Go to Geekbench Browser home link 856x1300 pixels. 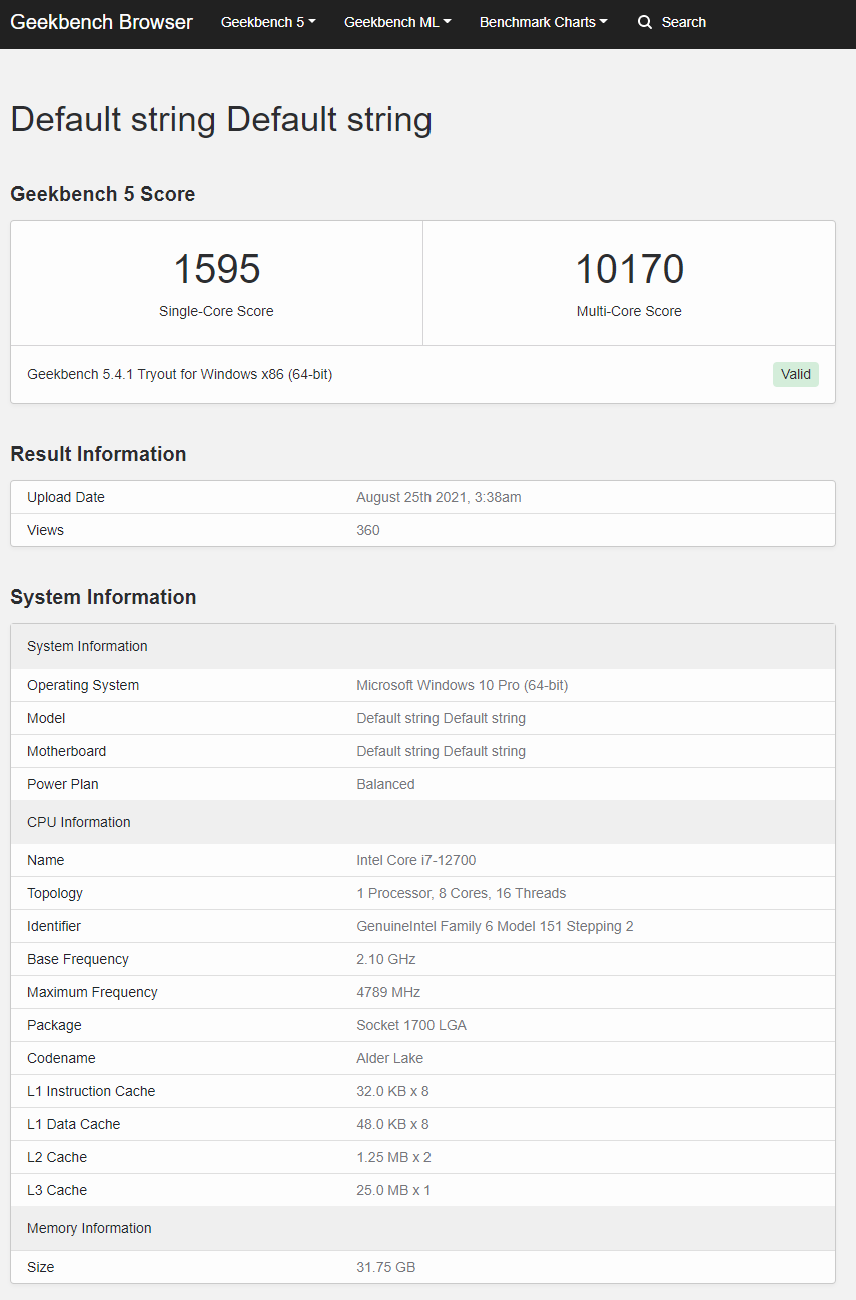pos(101,22)
